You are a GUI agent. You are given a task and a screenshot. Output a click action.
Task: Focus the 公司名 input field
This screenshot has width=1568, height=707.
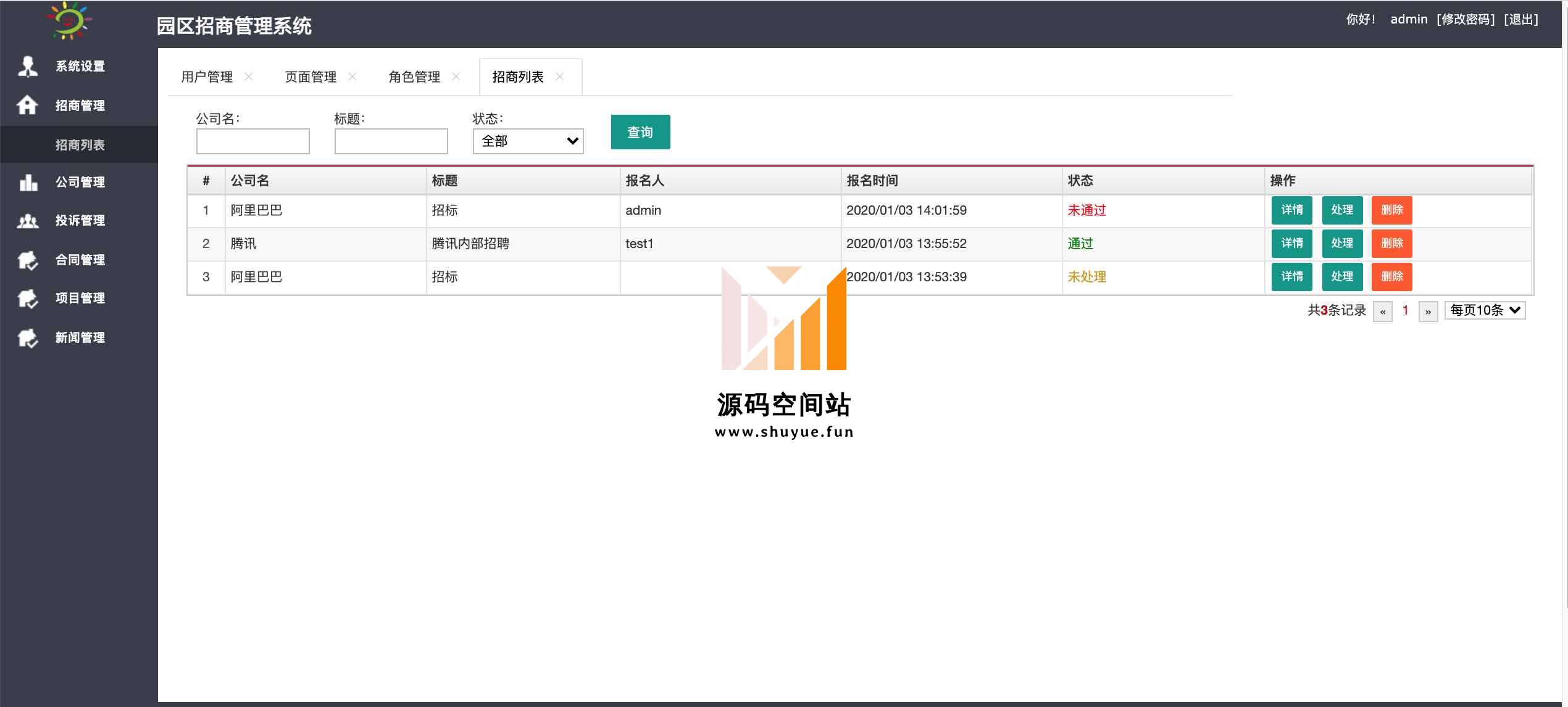(252, 141)
